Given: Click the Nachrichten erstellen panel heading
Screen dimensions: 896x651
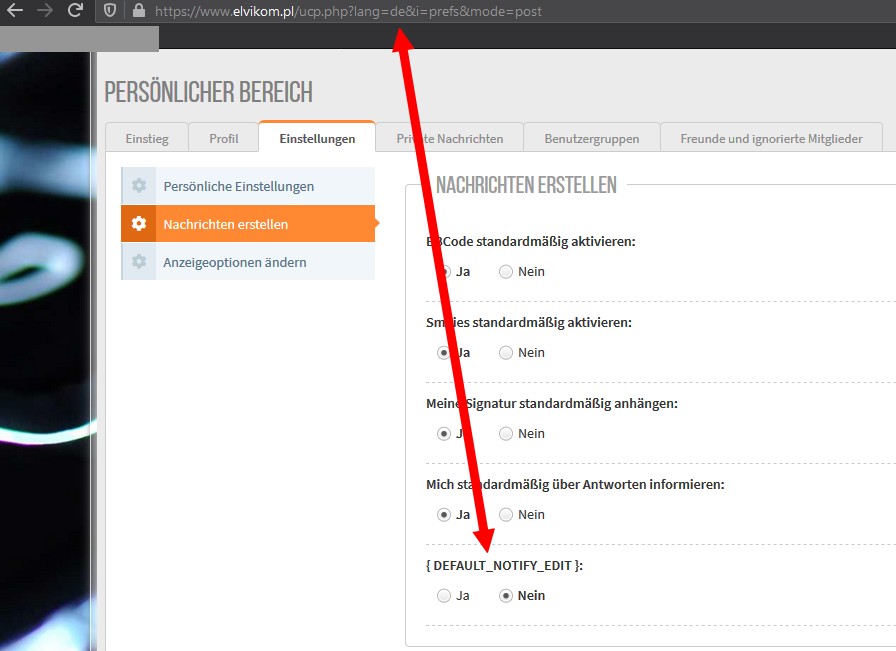Looking at the screenshot, I should tap(526, 185).
